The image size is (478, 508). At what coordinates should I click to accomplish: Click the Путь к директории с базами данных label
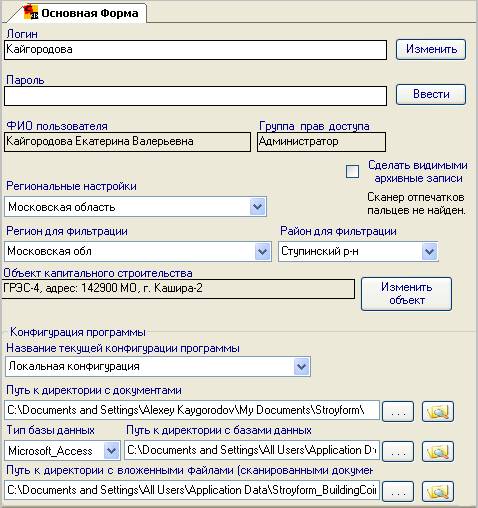(x=219, y=430)
